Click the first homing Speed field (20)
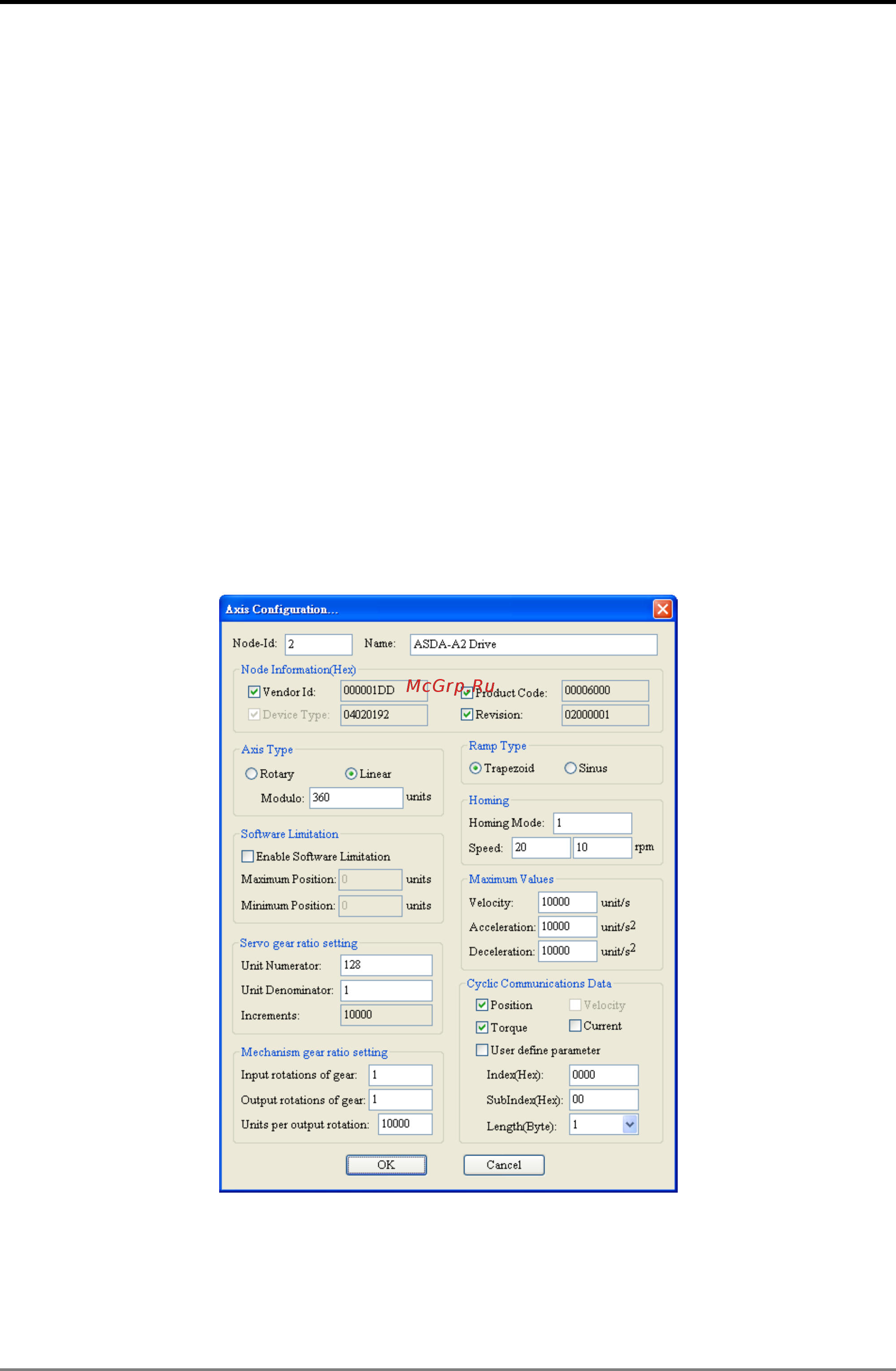 [x=541, y=848]
